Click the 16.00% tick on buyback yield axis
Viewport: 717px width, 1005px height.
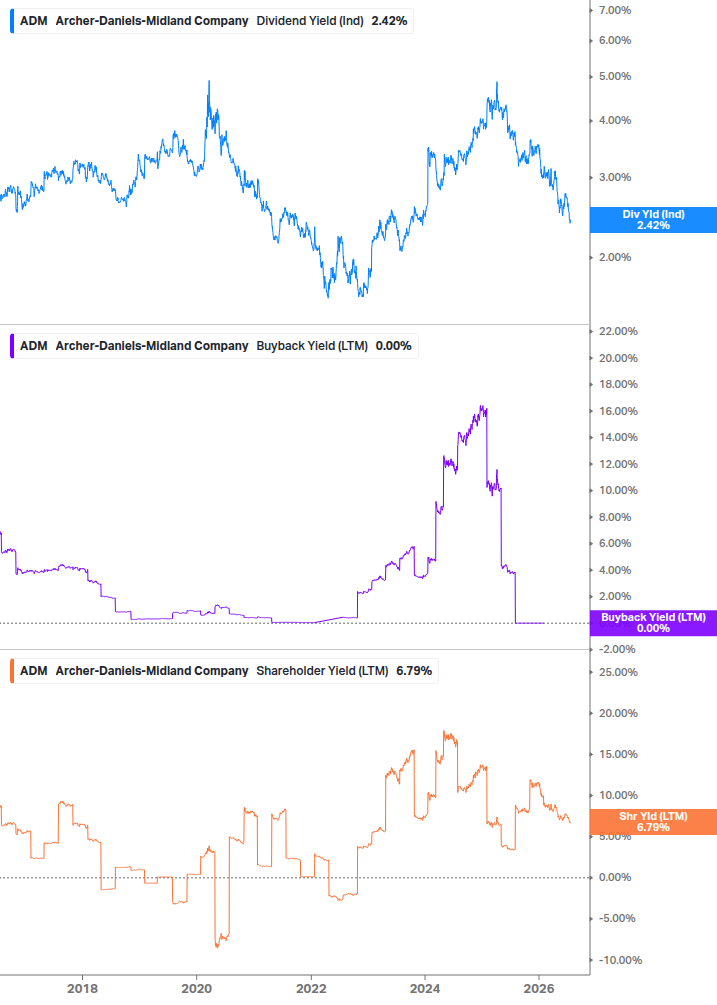click(x=618, y=411)
